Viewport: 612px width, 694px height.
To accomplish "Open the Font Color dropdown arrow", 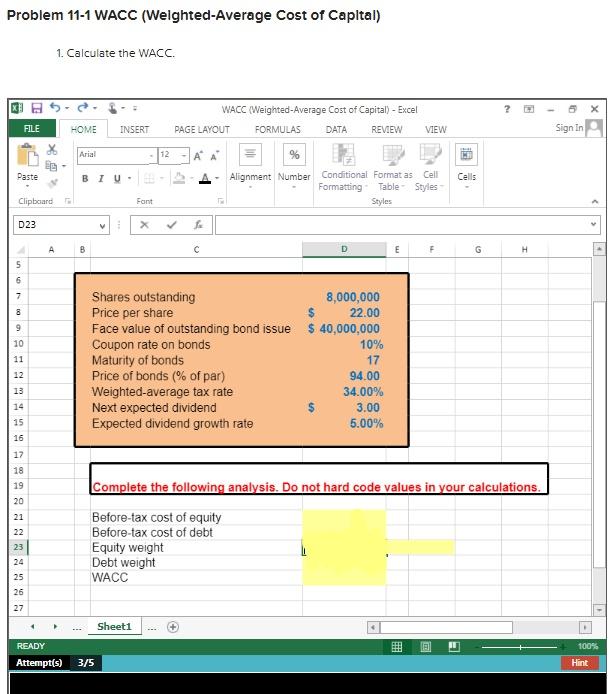I will pos(217,178).
